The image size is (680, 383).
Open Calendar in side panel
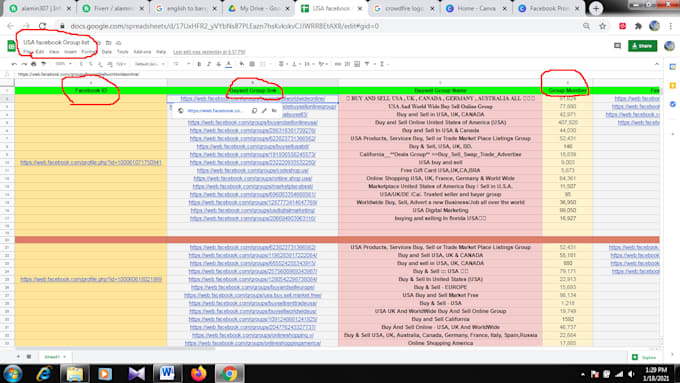click(673, 67)
